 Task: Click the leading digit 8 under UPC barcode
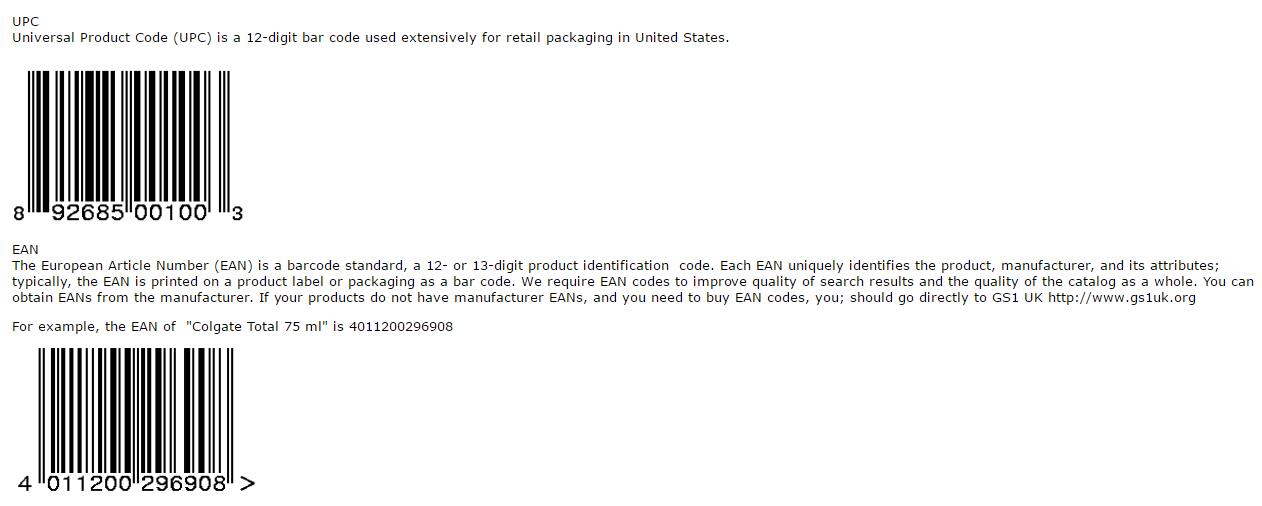click(19, 213)
